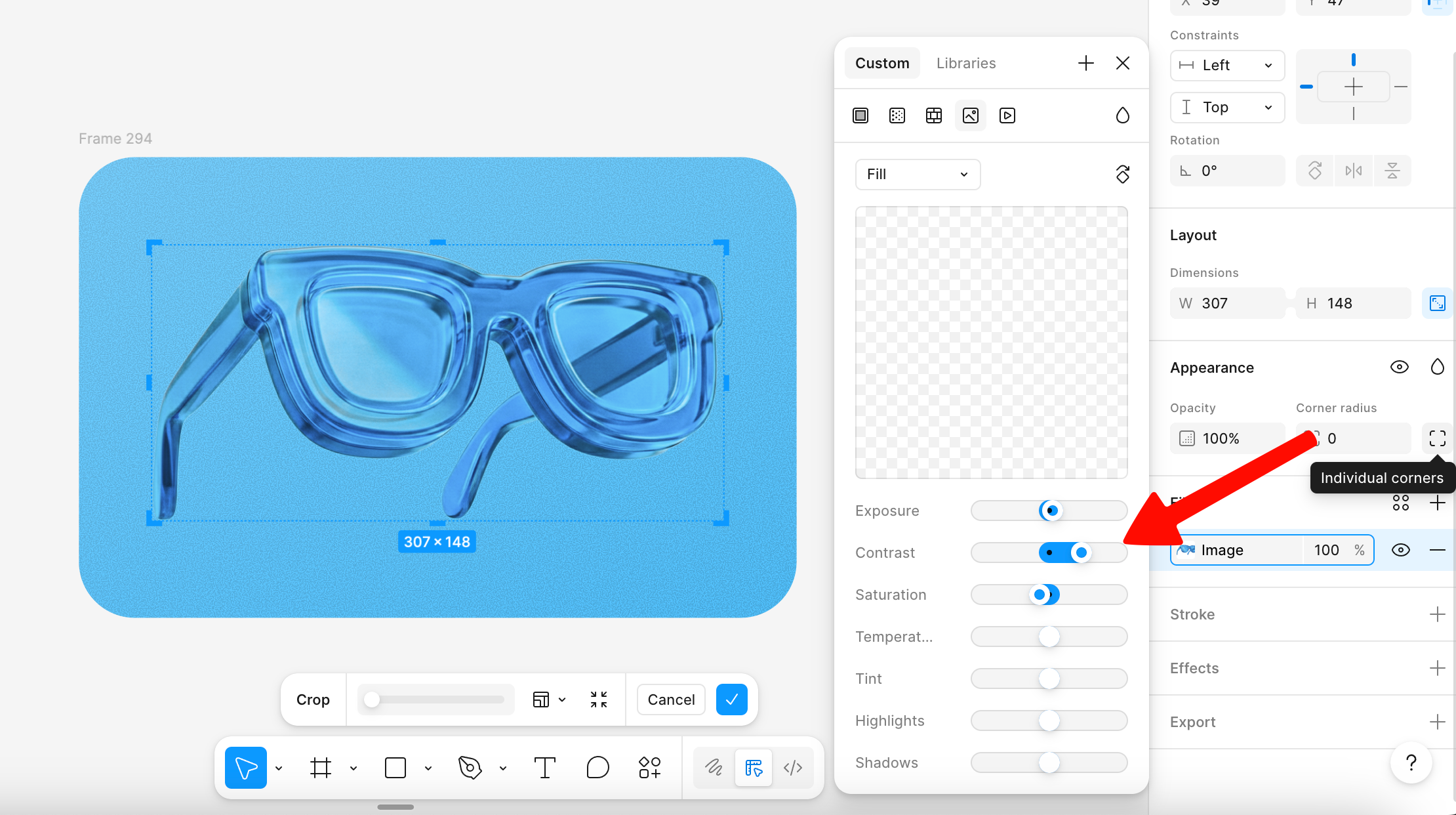Confirm crop with the checkmark button
Viewport: 1456px width, 815px height.
click(x=731, y=700)
